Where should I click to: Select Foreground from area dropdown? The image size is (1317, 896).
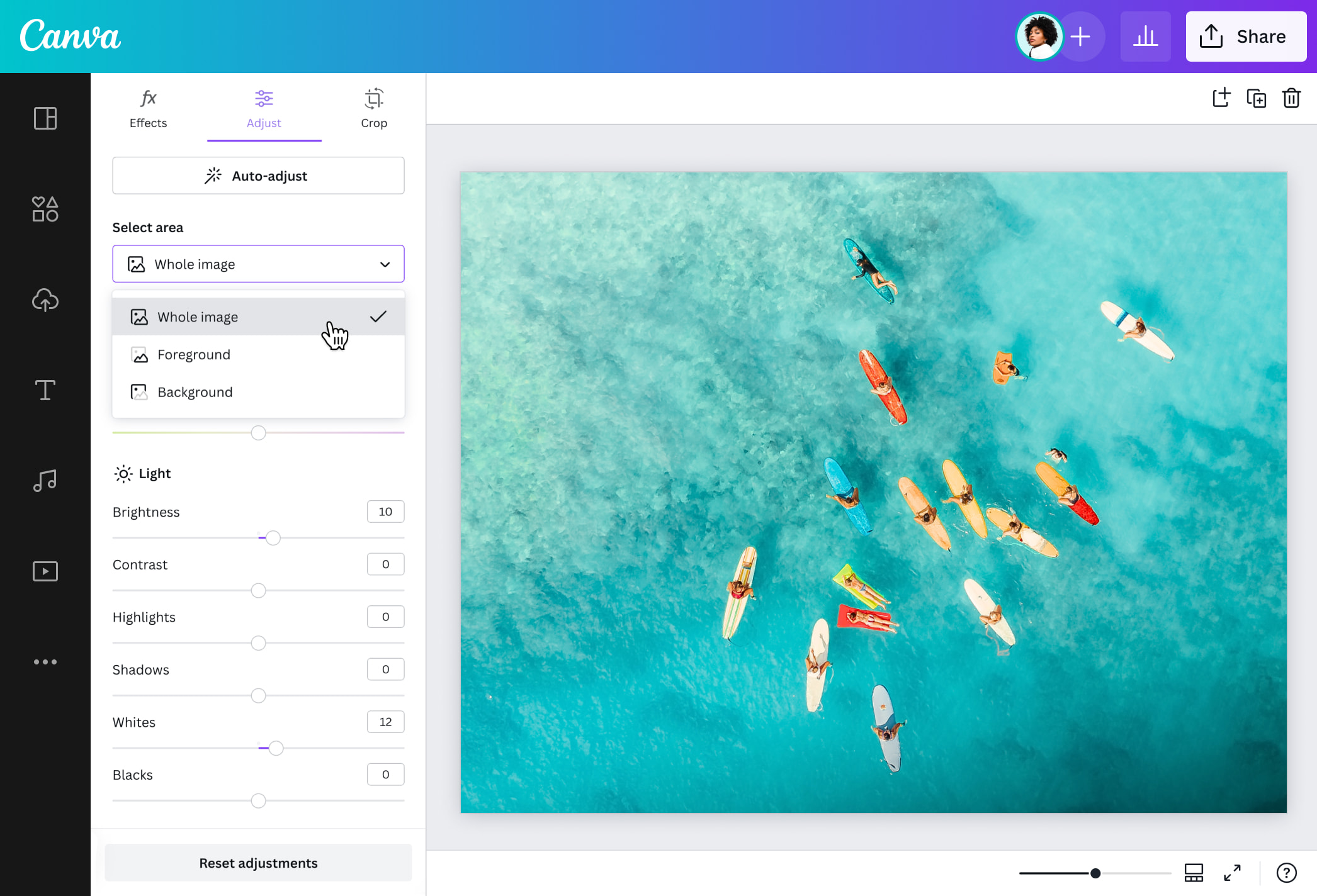click(194, 354)
